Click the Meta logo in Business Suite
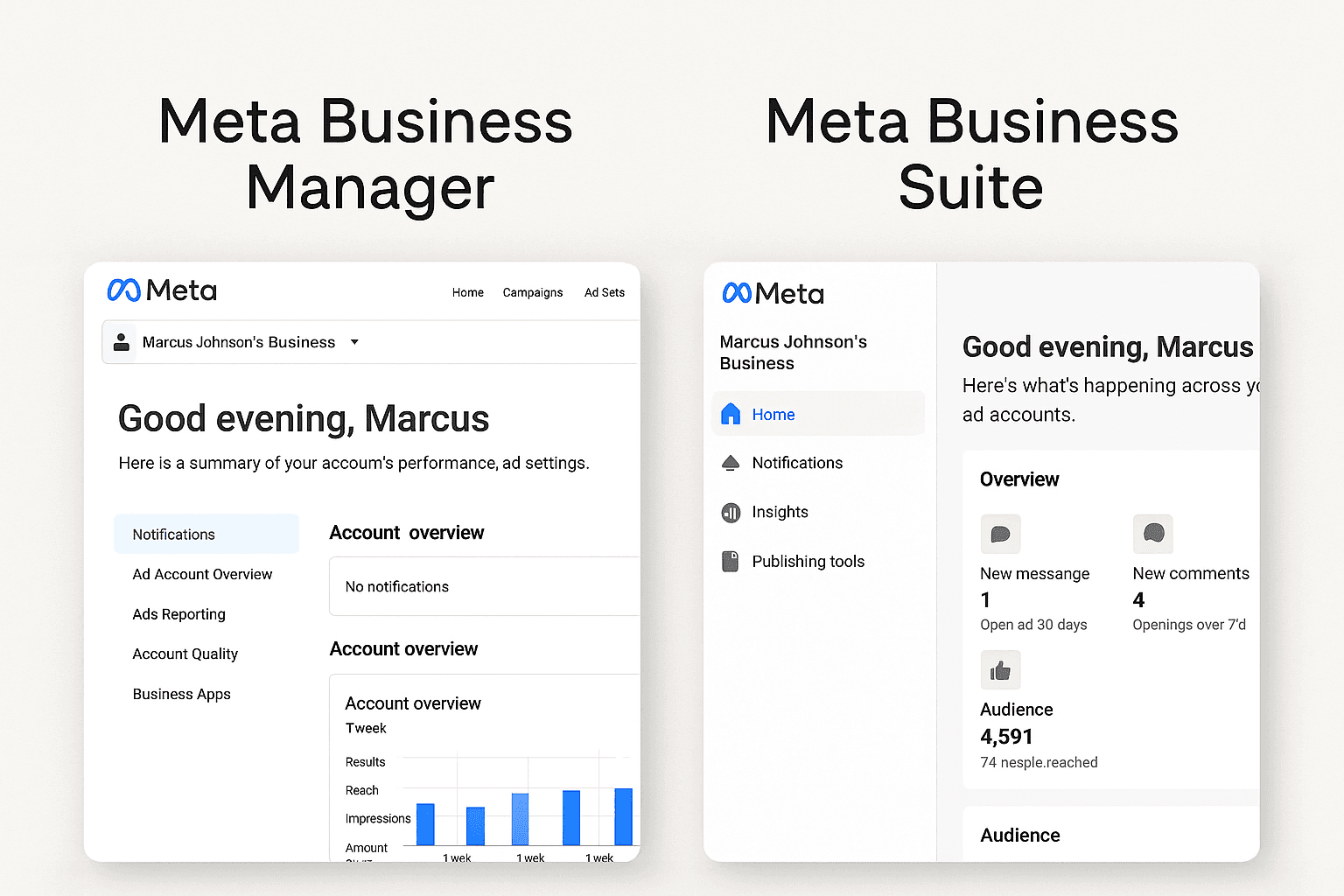 [x=773, y=293]
